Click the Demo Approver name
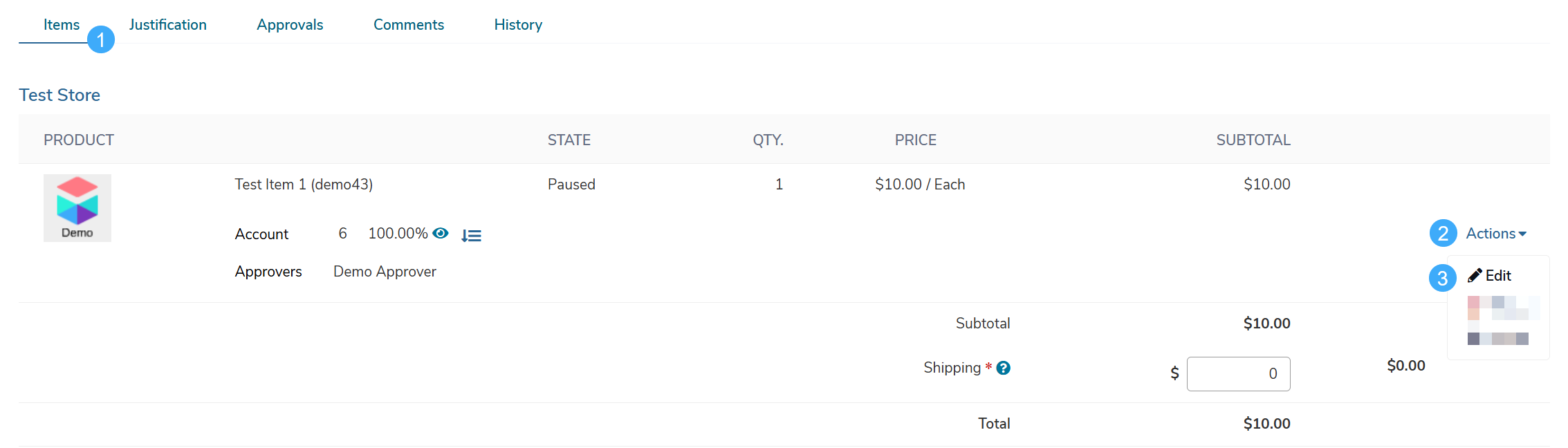Viewport: 1568px width, 448px height. [x=385, y=272]
